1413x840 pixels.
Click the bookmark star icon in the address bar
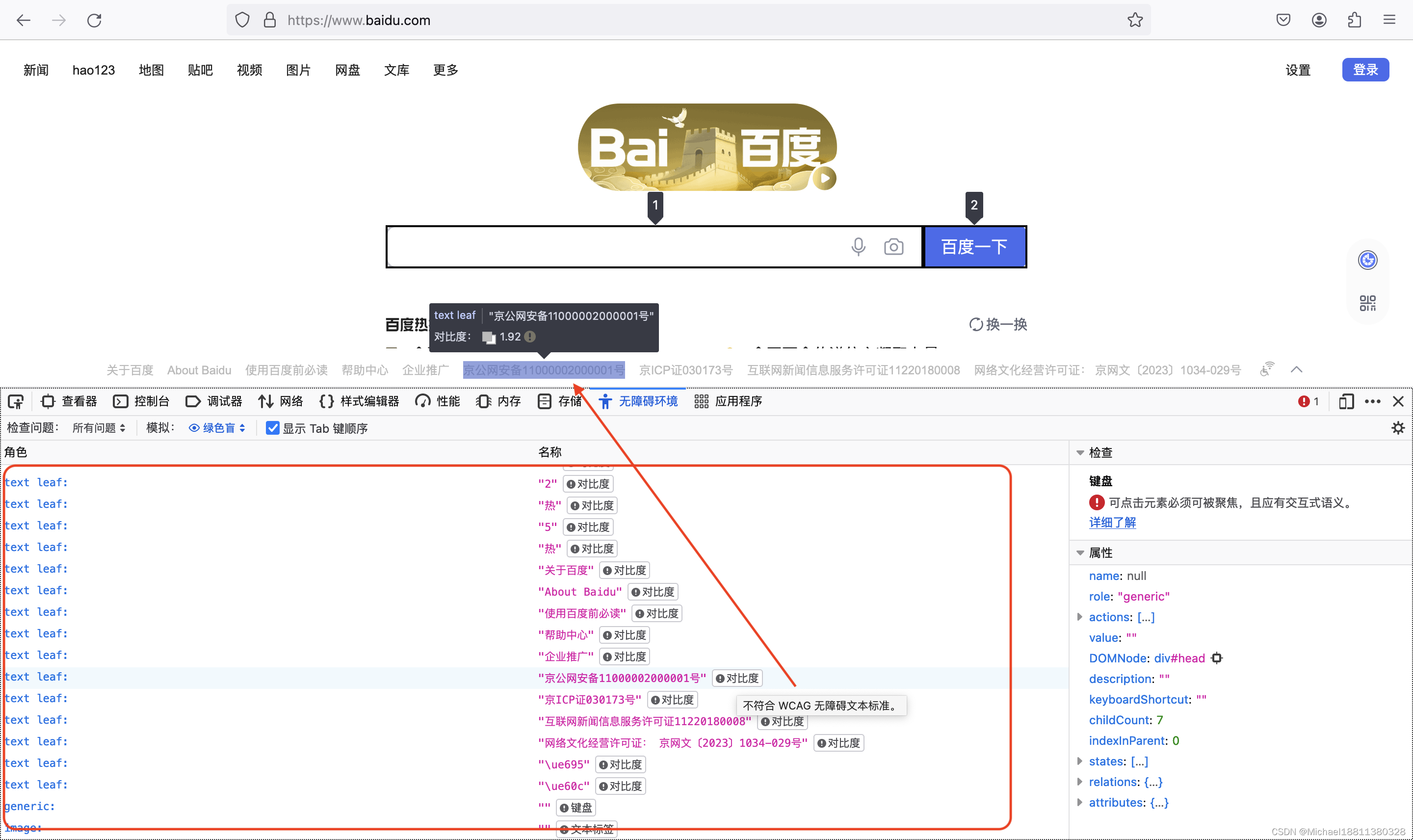[1135, 19]
